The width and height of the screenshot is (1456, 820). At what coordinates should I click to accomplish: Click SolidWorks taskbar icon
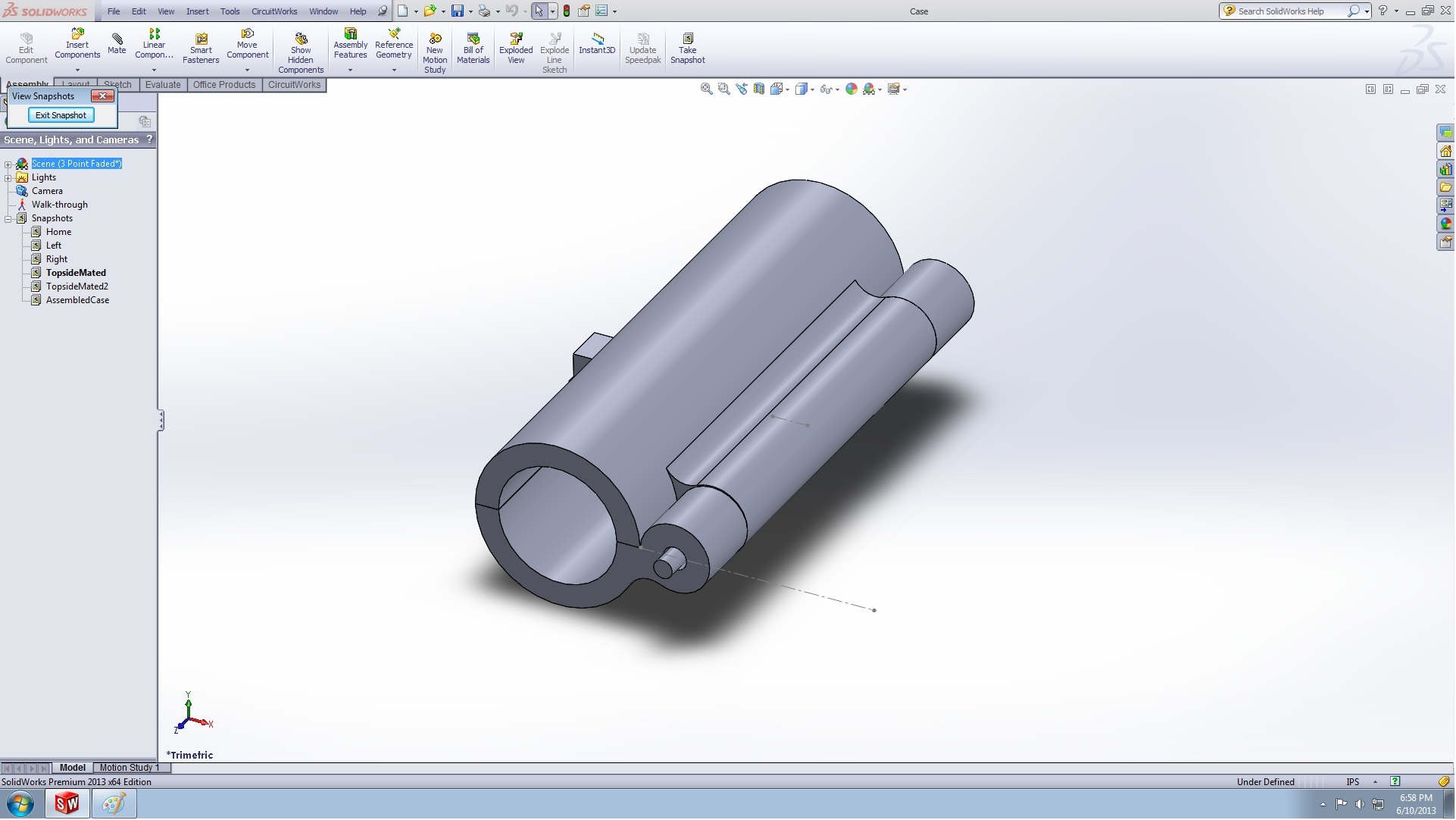tap(67, 805)
